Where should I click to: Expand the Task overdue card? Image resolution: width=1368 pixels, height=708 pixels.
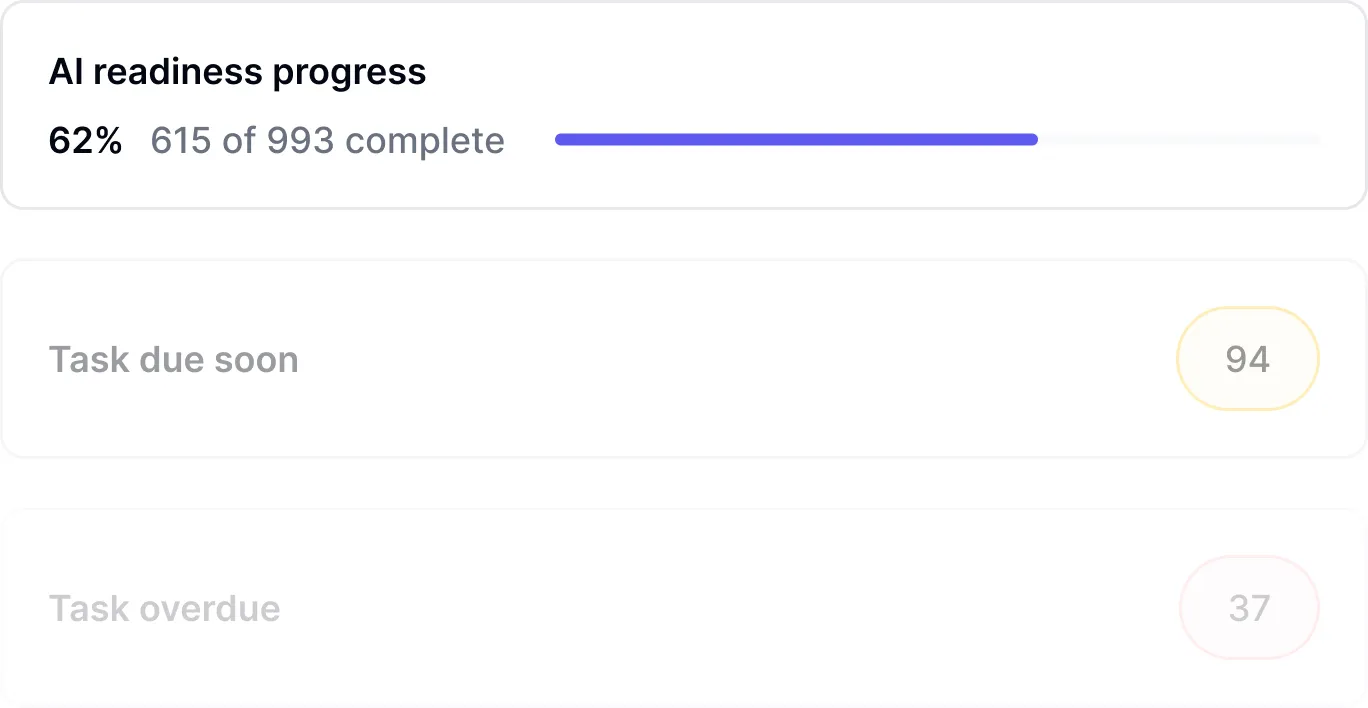684,608
